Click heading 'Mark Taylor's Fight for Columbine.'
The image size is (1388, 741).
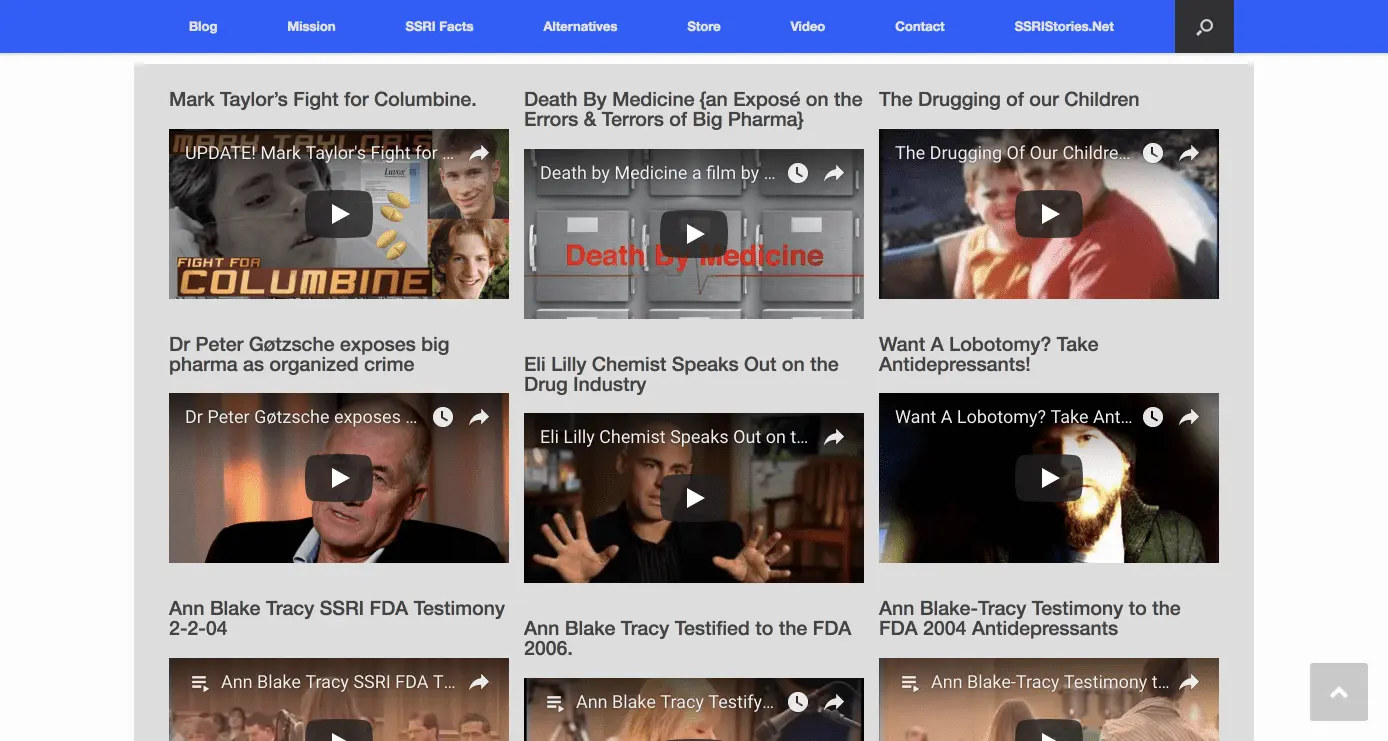click(x=322, y=99)
